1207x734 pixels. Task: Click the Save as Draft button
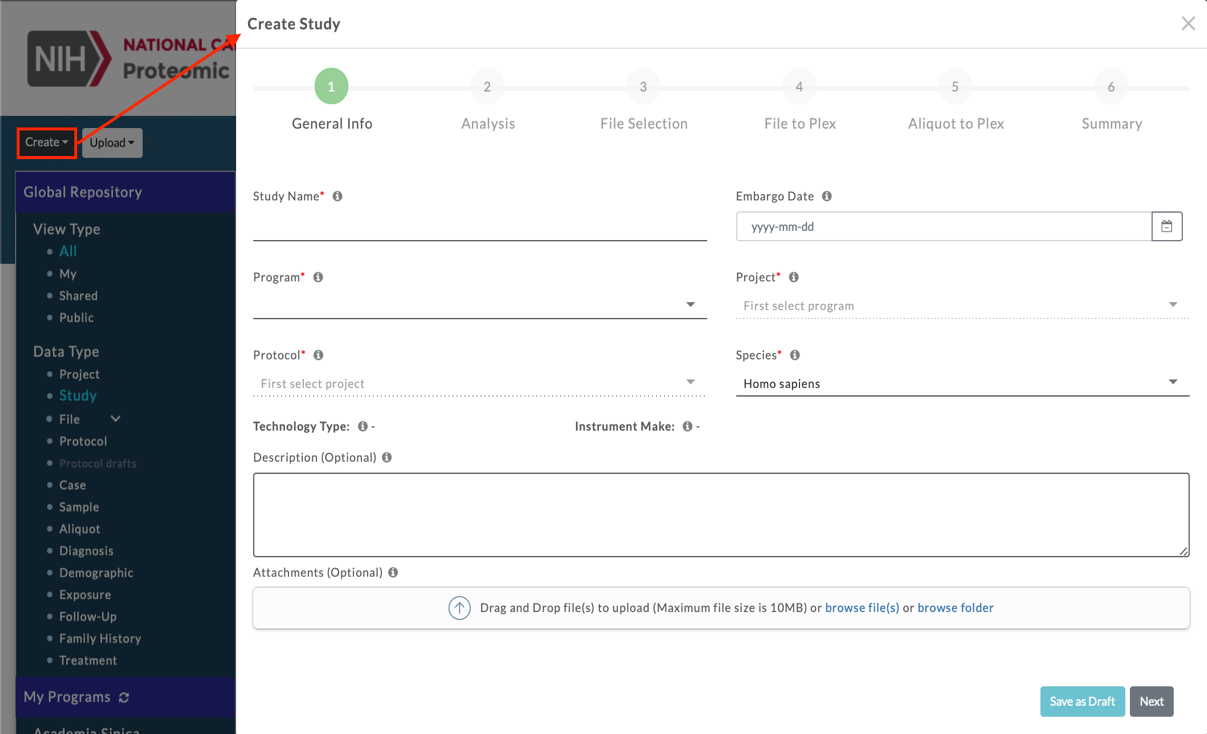[x=1082, y=701]
